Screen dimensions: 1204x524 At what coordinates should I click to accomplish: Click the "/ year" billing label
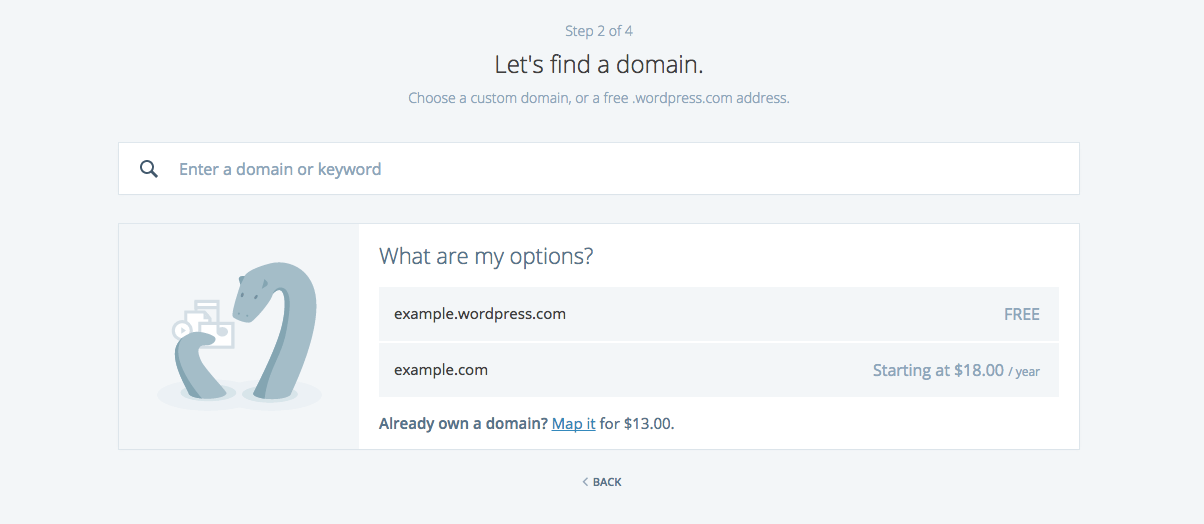coord(1024,372)
